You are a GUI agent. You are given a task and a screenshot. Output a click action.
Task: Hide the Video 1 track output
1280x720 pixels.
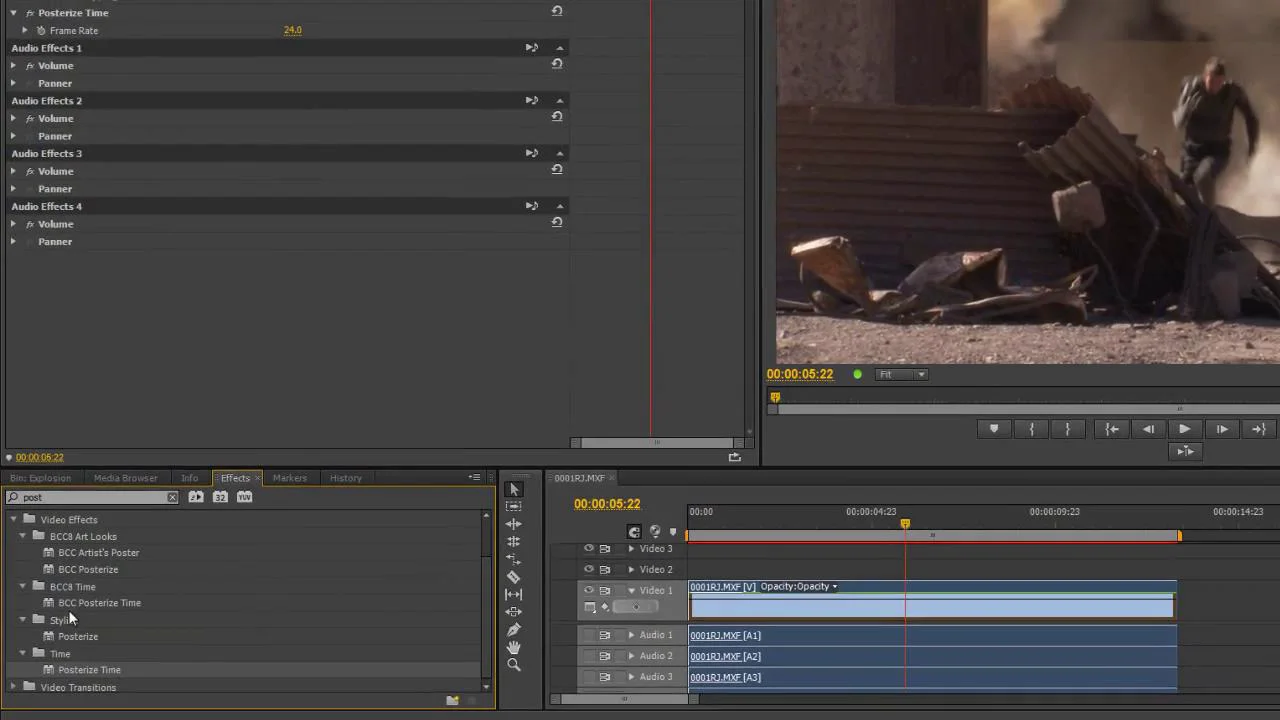[589, 591]
